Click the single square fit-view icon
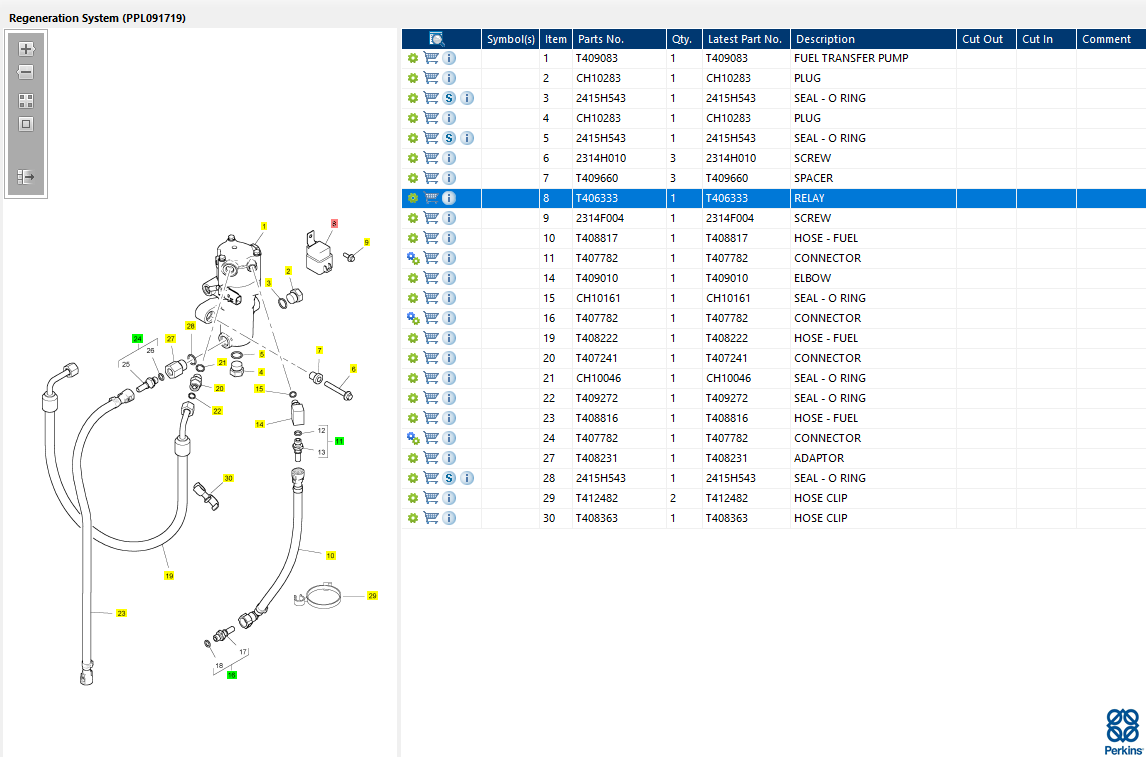Image resolution: width=1146 pixels, height=757 pixels. point(26,124)
